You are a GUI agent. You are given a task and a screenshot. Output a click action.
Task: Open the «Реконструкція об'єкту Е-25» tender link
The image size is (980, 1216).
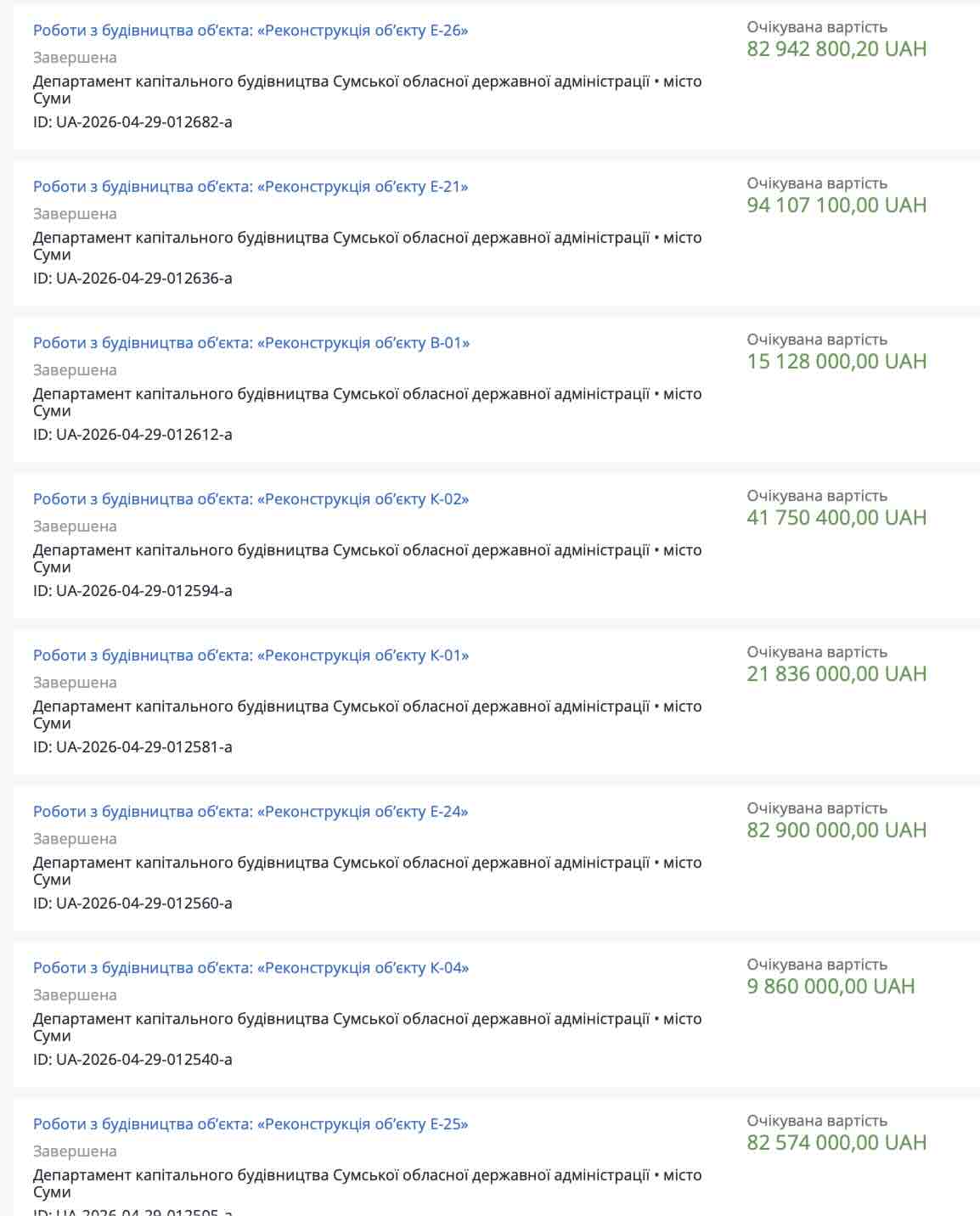pos(251,1124)
